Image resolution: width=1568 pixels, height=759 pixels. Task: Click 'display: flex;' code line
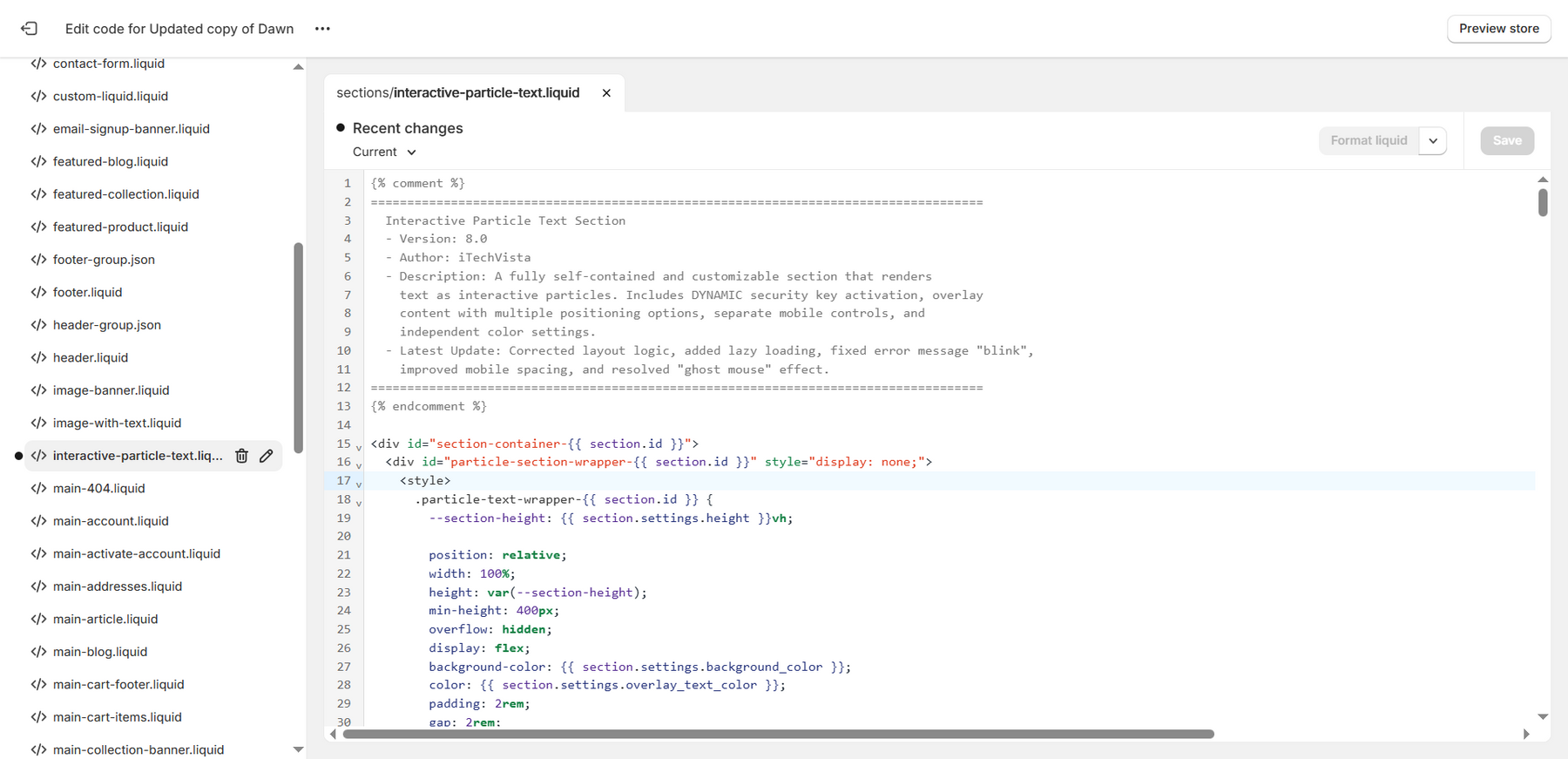(479, 648)
